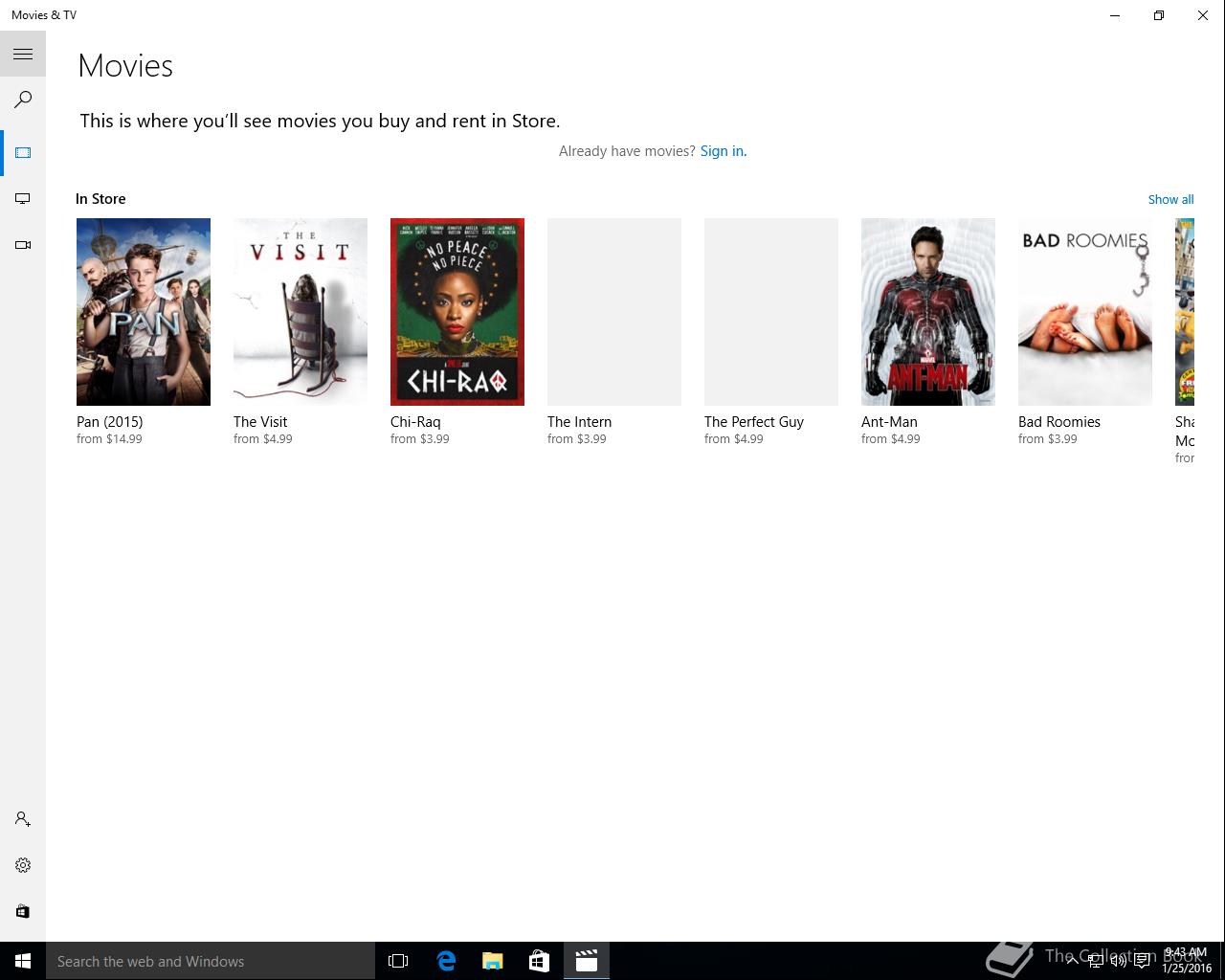
Task: Open Task View on the taskbar
Action: pos(398,961)
